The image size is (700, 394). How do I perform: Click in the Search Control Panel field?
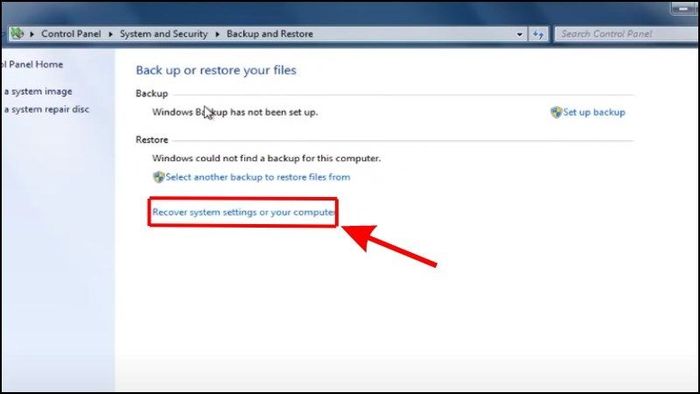[627, 34]
